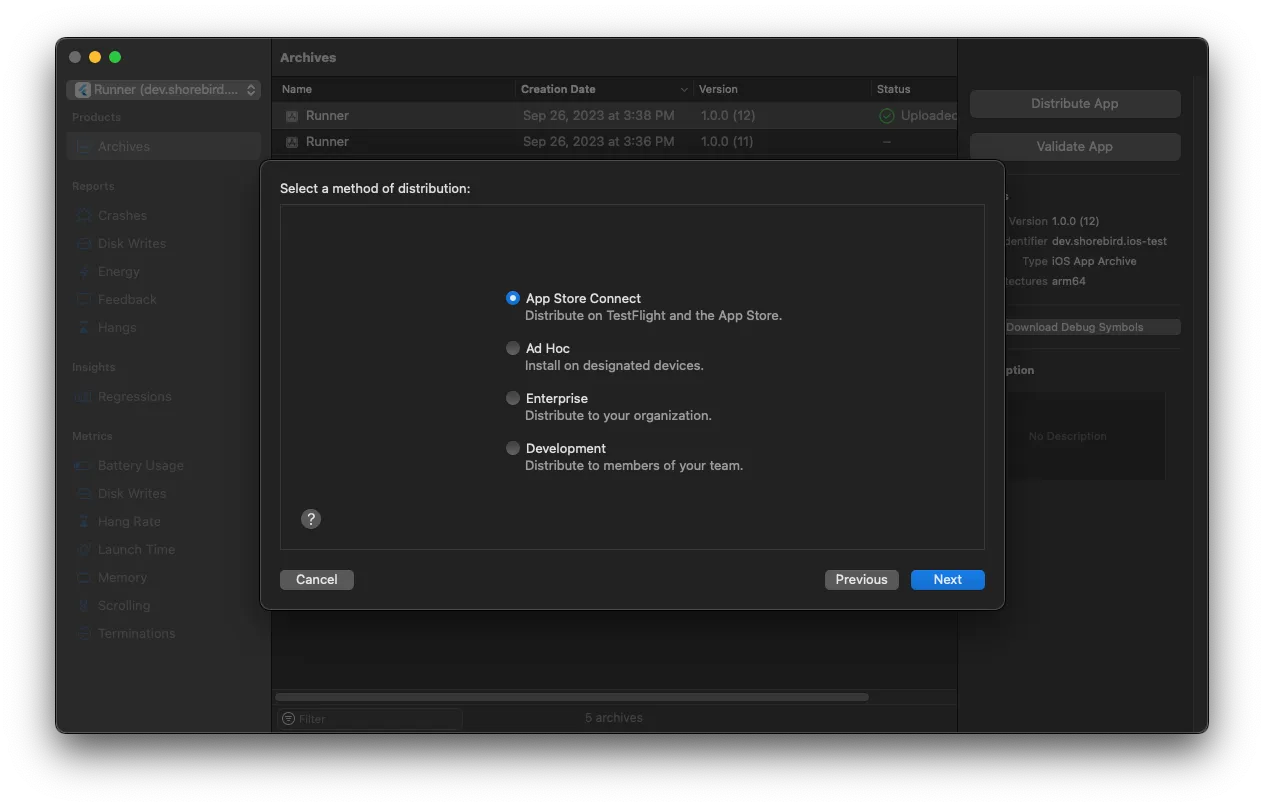Screen dimensions: 1264x807
Task: Choose Enterprise distribution
Action: click(x=513, y=398)
